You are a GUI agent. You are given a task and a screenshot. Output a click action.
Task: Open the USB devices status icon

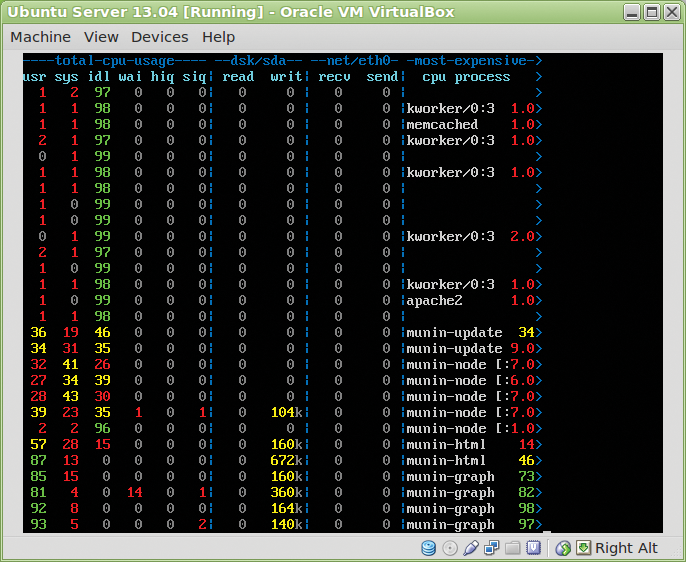(471, 548)
